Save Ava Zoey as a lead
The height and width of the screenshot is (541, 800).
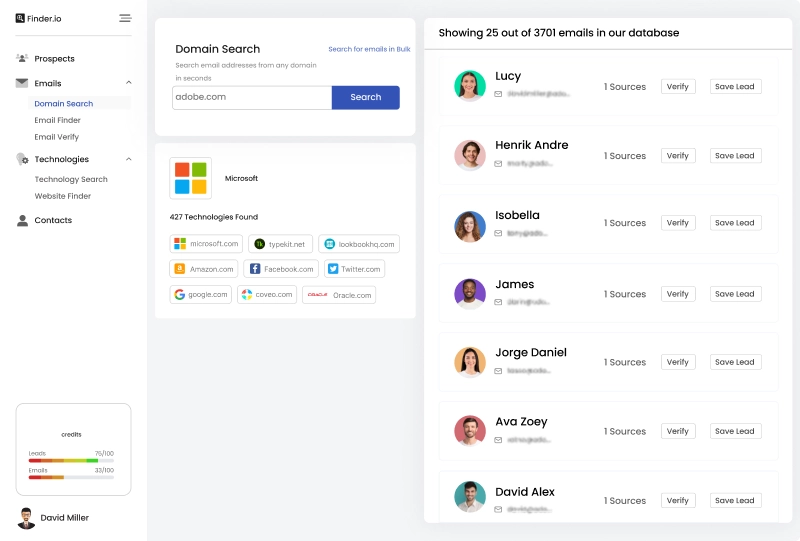pos(735,431)
